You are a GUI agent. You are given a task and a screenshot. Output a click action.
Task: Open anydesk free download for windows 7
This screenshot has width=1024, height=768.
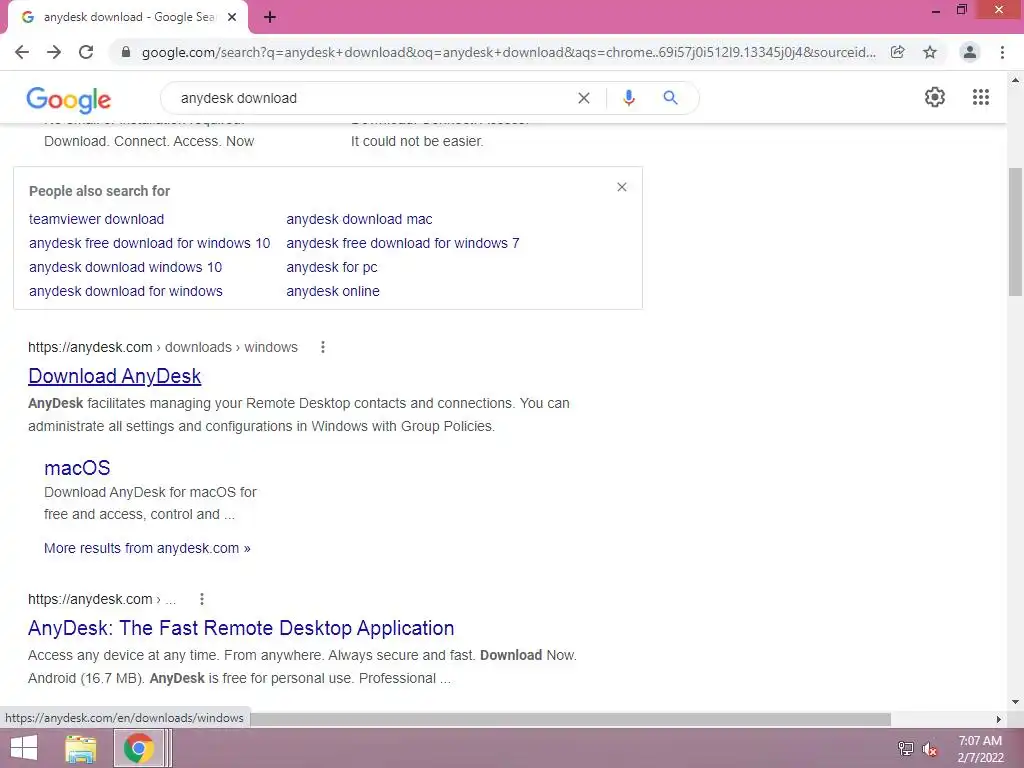pyautogui.click(x=403, y=243)
